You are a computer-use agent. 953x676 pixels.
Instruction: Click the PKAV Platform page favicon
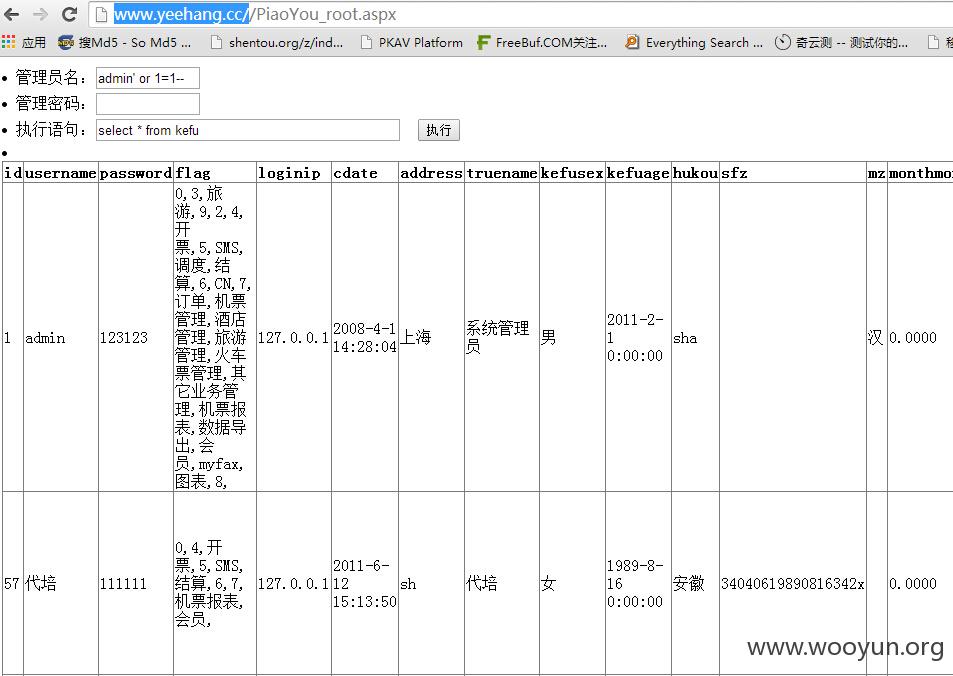[x=366, y=43]
